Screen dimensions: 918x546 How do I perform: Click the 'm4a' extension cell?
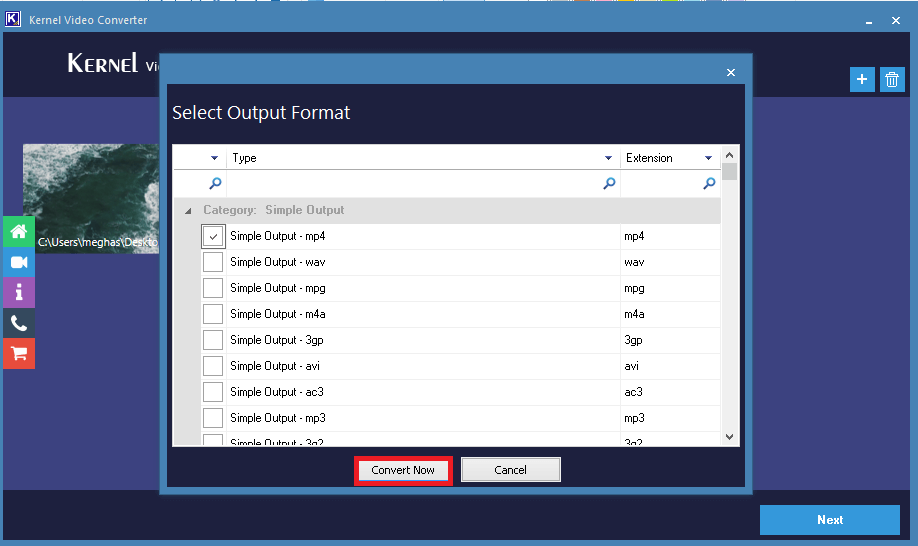(x=670, y=314)
